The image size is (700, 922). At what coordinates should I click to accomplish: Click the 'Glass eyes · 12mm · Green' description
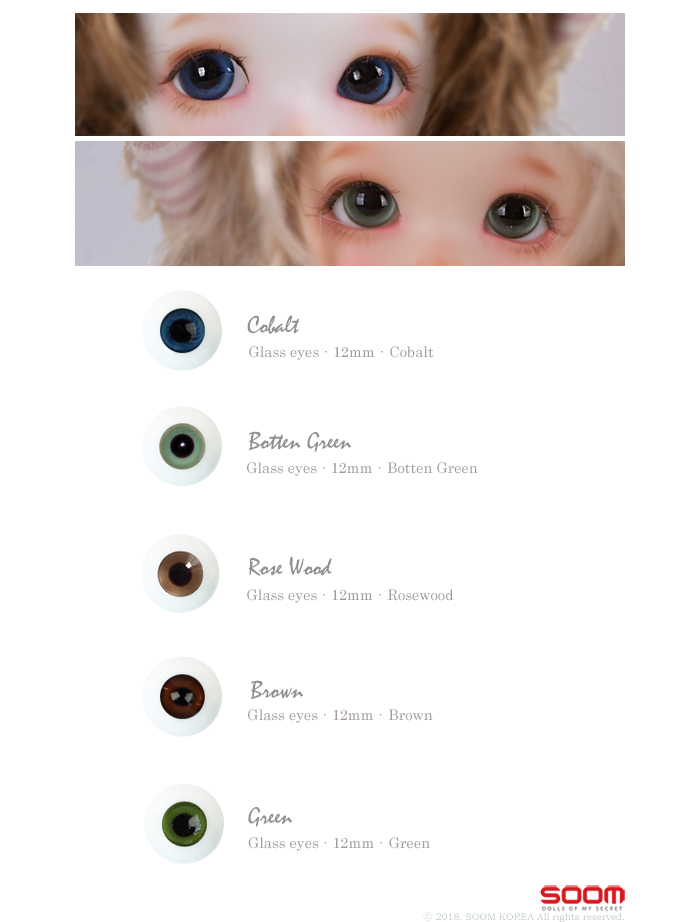pos(339,843)
